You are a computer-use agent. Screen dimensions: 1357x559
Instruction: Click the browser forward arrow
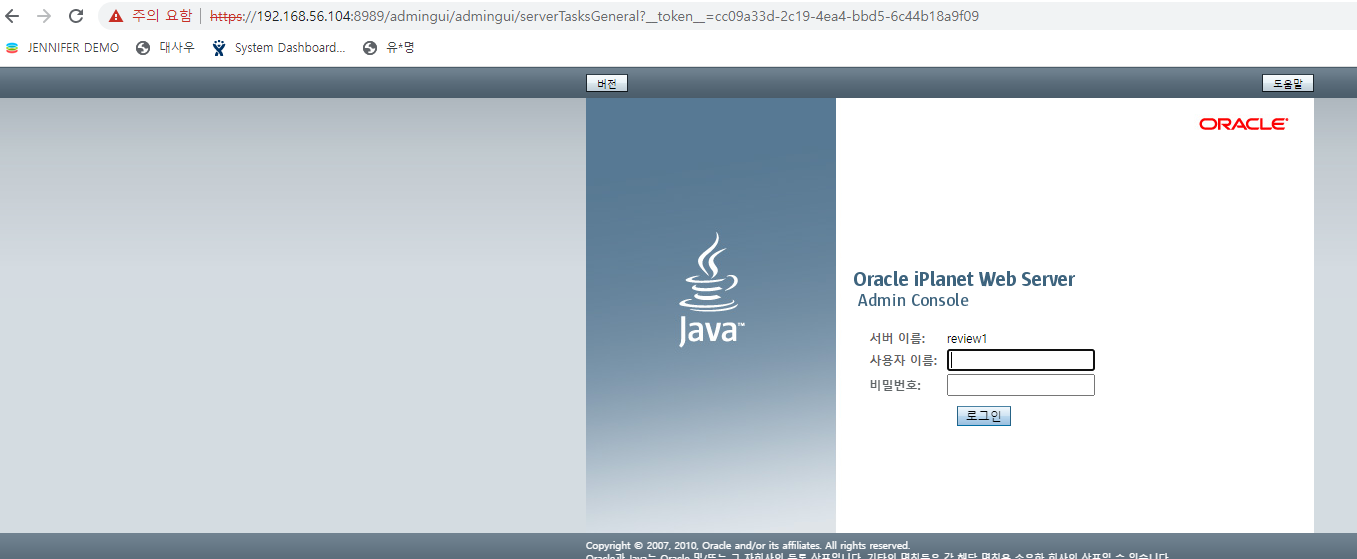(x=44, y=16)
